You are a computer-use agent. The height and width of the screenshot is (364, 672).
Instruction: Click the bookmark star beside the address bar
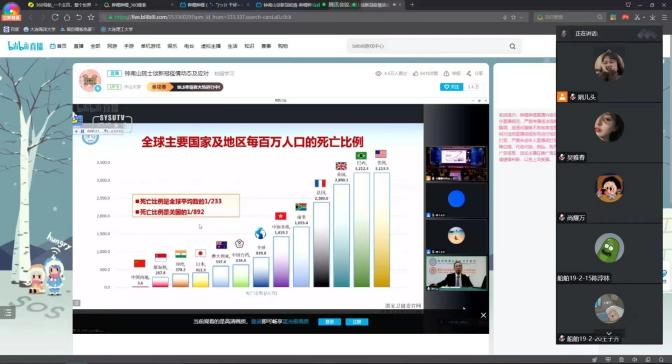coord(91,17)
